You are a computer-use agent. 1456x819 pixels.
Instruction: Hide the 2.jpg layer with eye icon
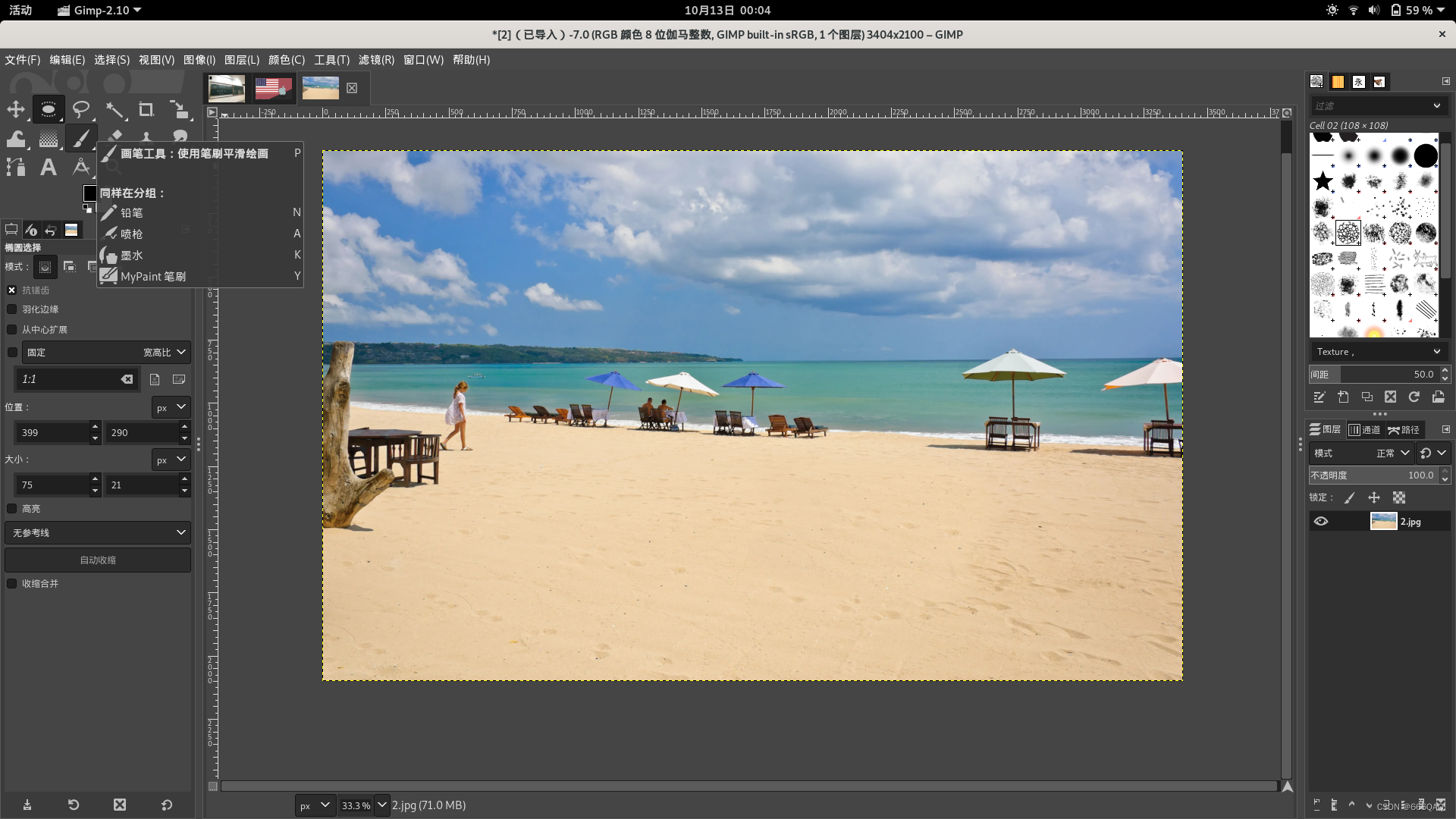pyautogui.click(x=1321, y=522)
